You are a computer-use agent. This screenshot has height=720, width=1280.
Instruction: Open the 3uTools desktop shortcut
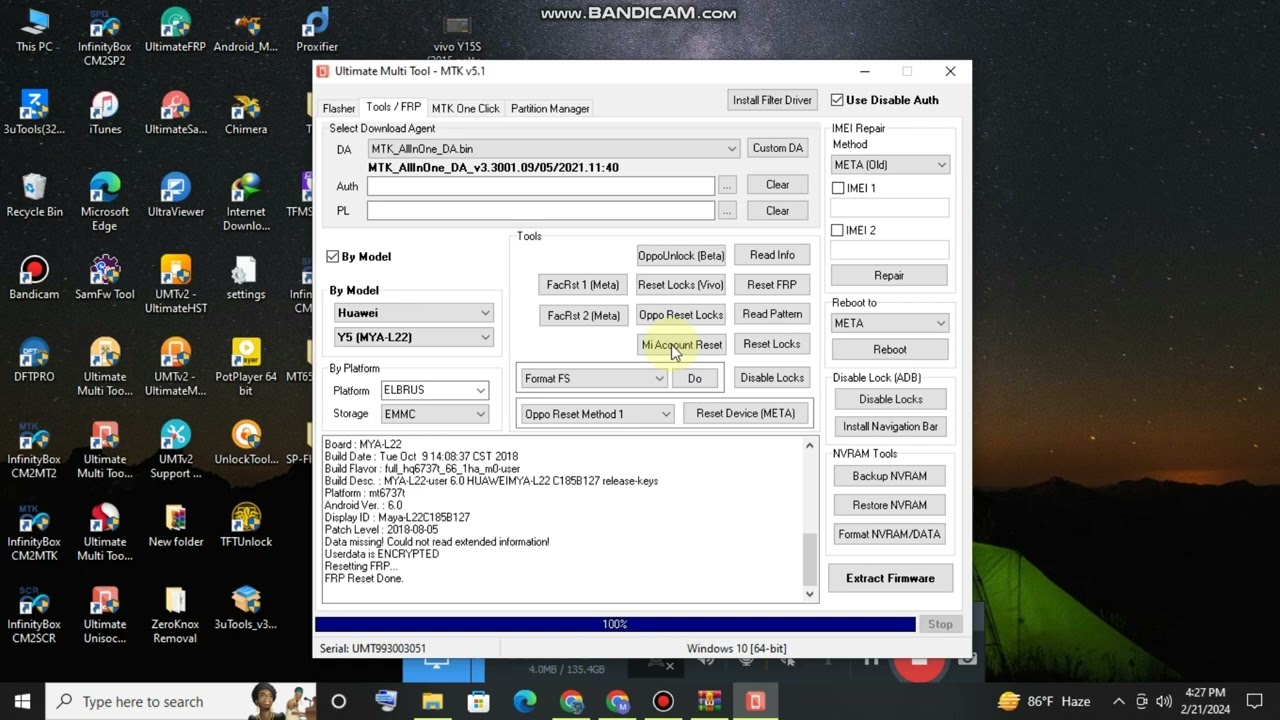[34, 112]
